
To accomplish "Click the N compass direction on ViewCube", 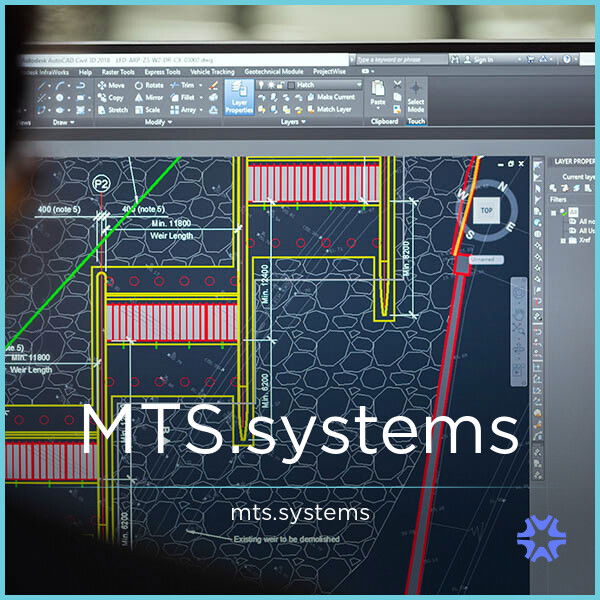I will (502, 187).
